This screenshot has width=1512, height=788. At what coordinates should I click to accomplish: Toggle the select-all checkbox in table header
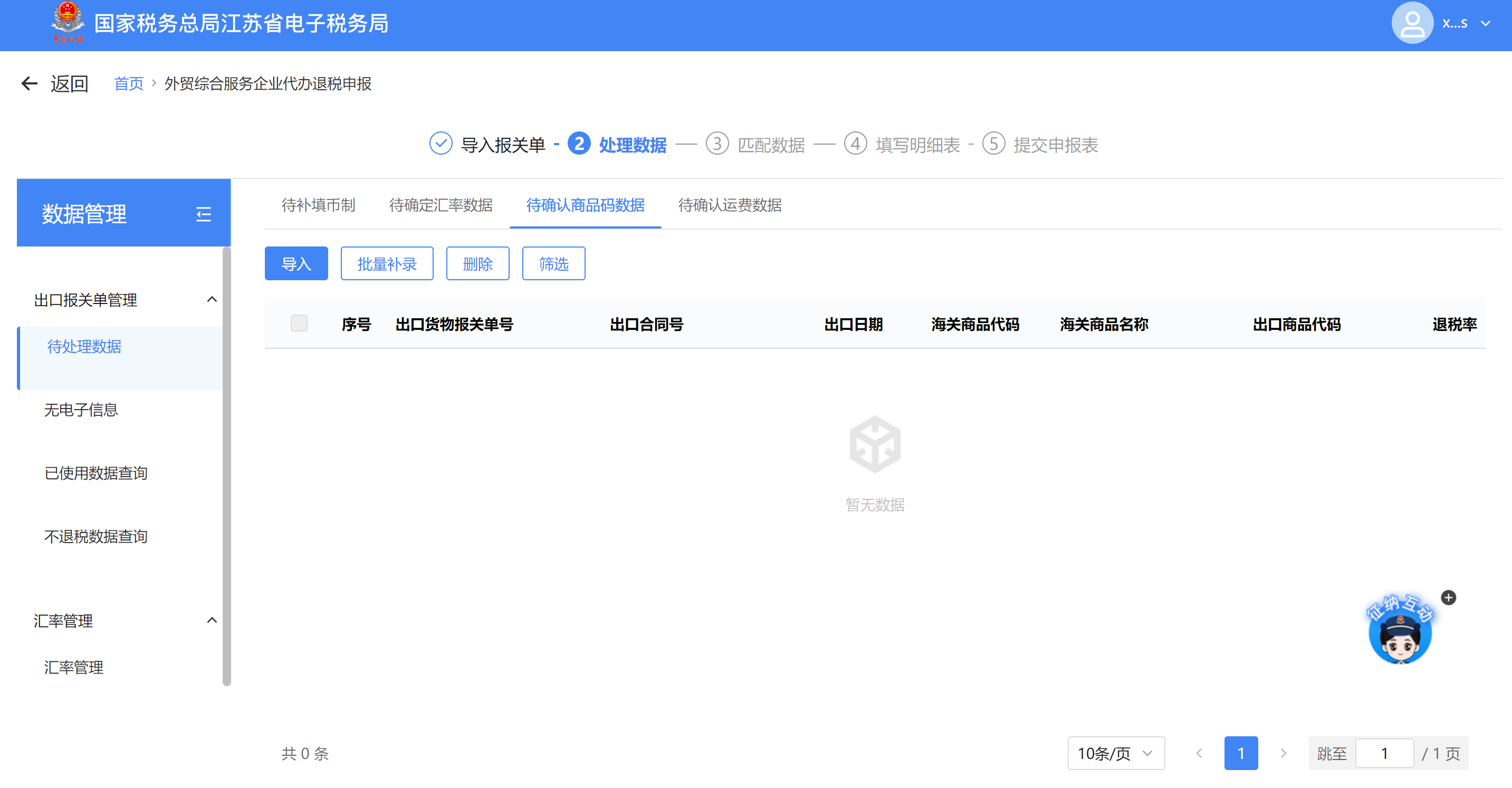pos(299,324)
